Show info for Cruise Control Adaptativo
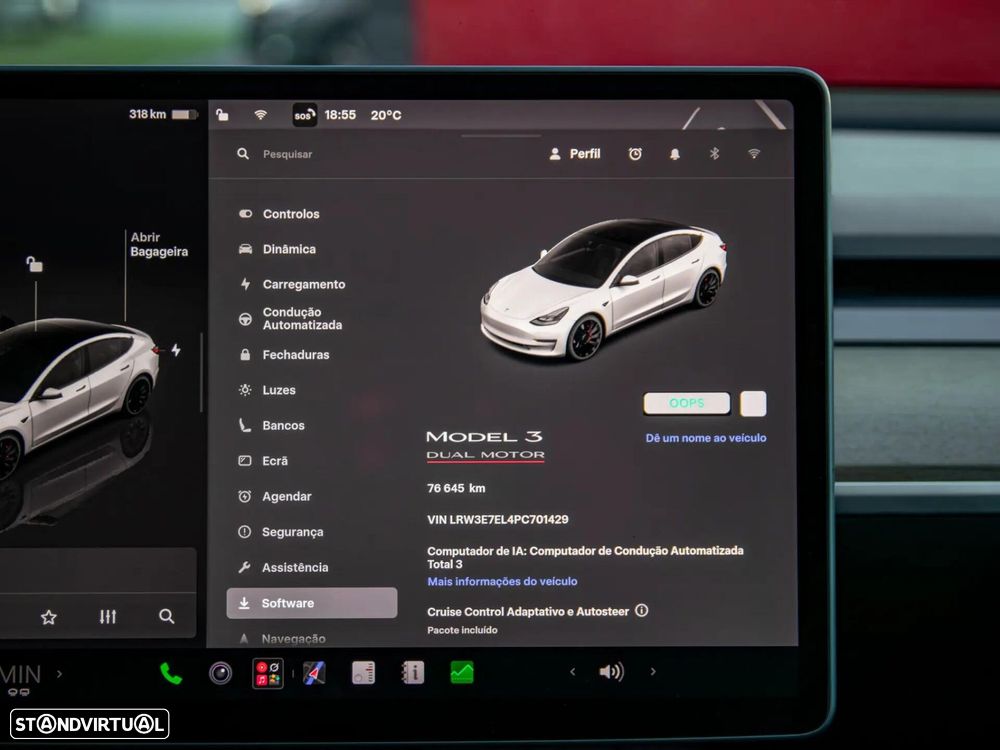Viewport: 1000px width, 750px height. pos(642,610)
